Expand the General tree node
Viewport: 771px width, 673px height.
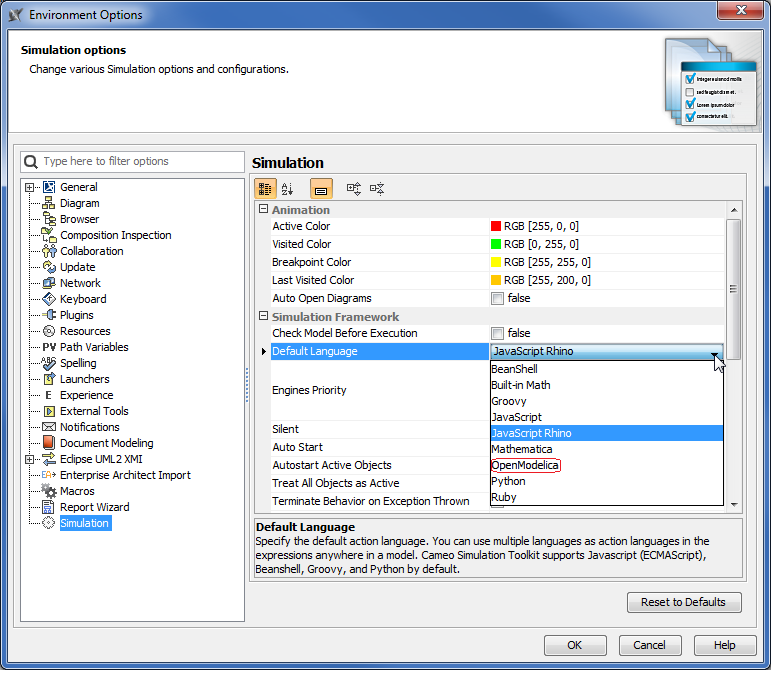click(30, 188)
